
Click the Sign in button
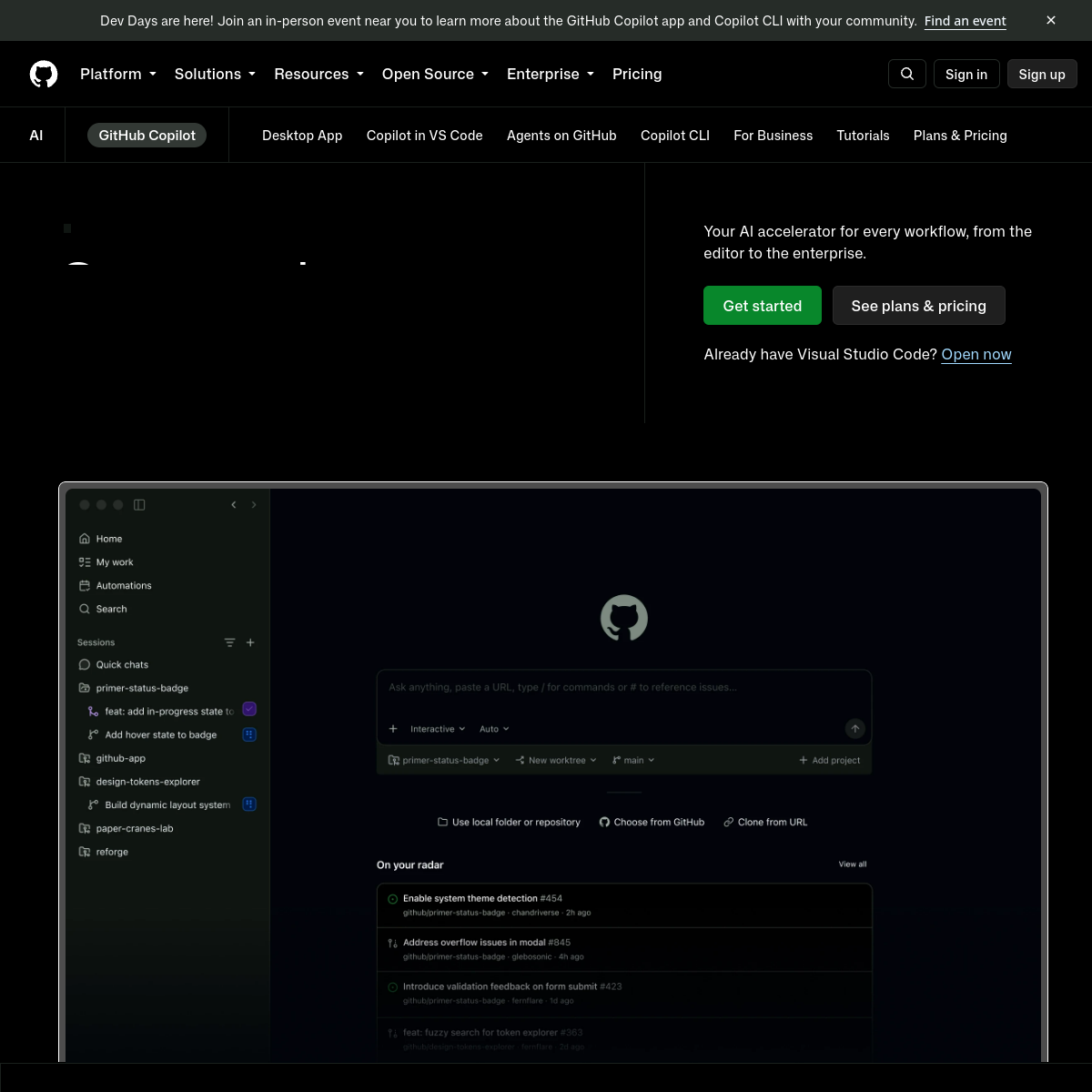966,74
